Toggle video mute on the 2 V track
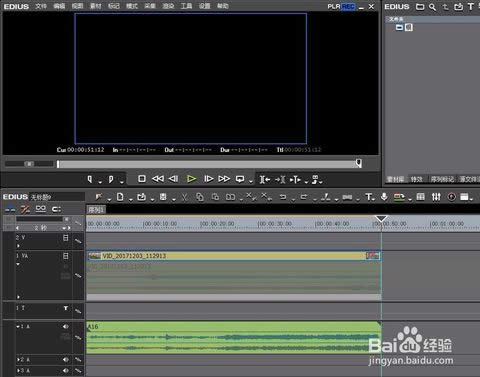 click(x=66, y=238)
